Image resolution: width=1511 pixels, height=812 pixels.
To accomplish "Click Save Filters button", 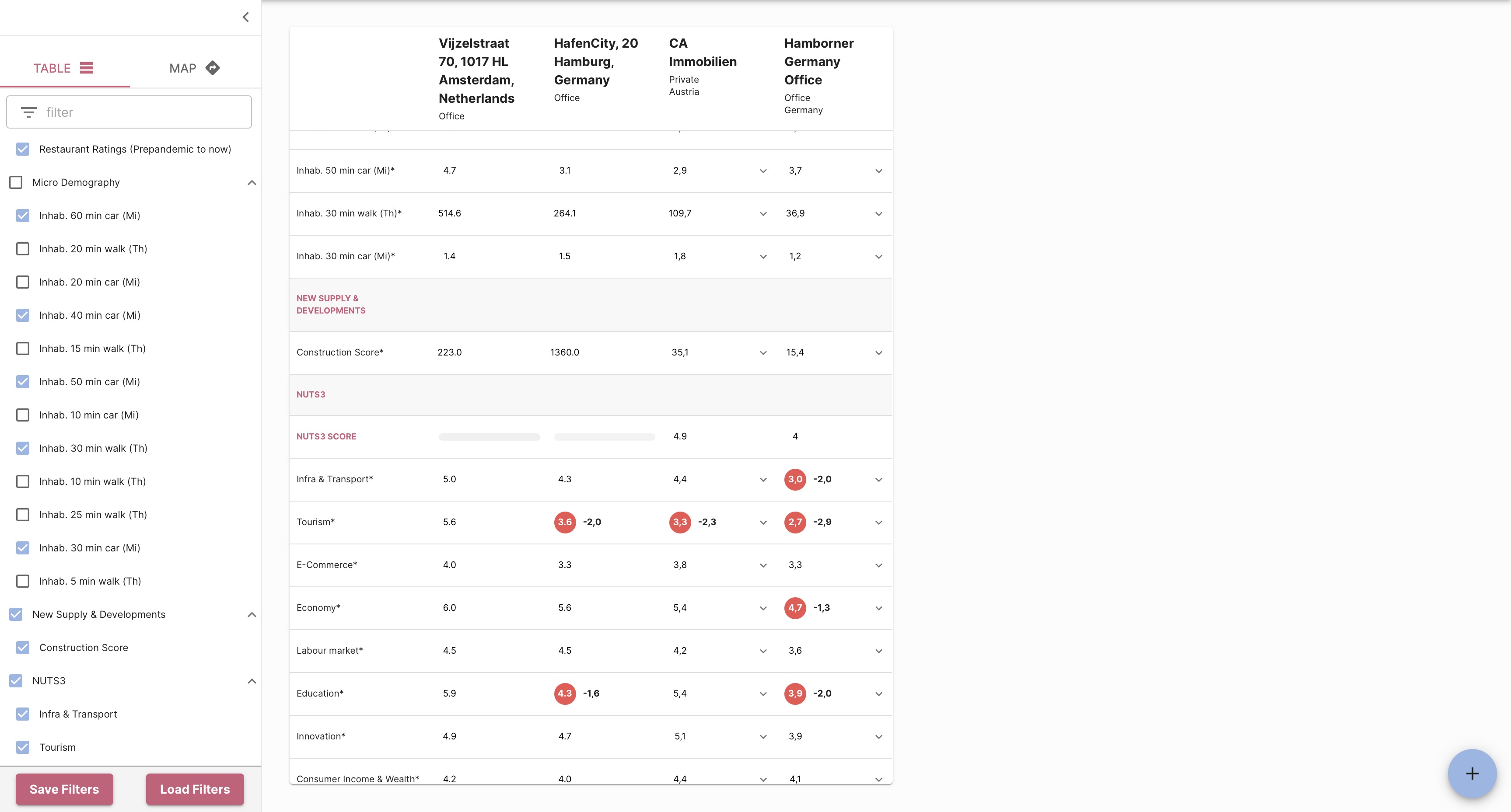I will point(64,789).
